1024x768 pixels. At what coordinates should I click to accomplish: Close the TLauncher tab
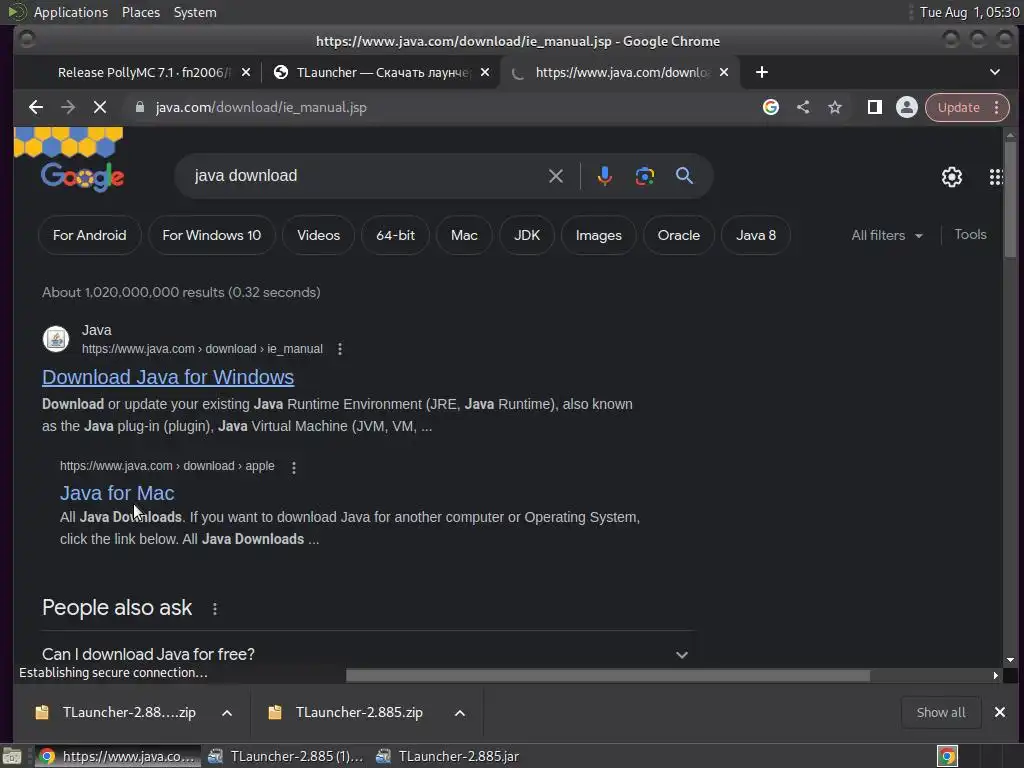(x=485, y=72)
